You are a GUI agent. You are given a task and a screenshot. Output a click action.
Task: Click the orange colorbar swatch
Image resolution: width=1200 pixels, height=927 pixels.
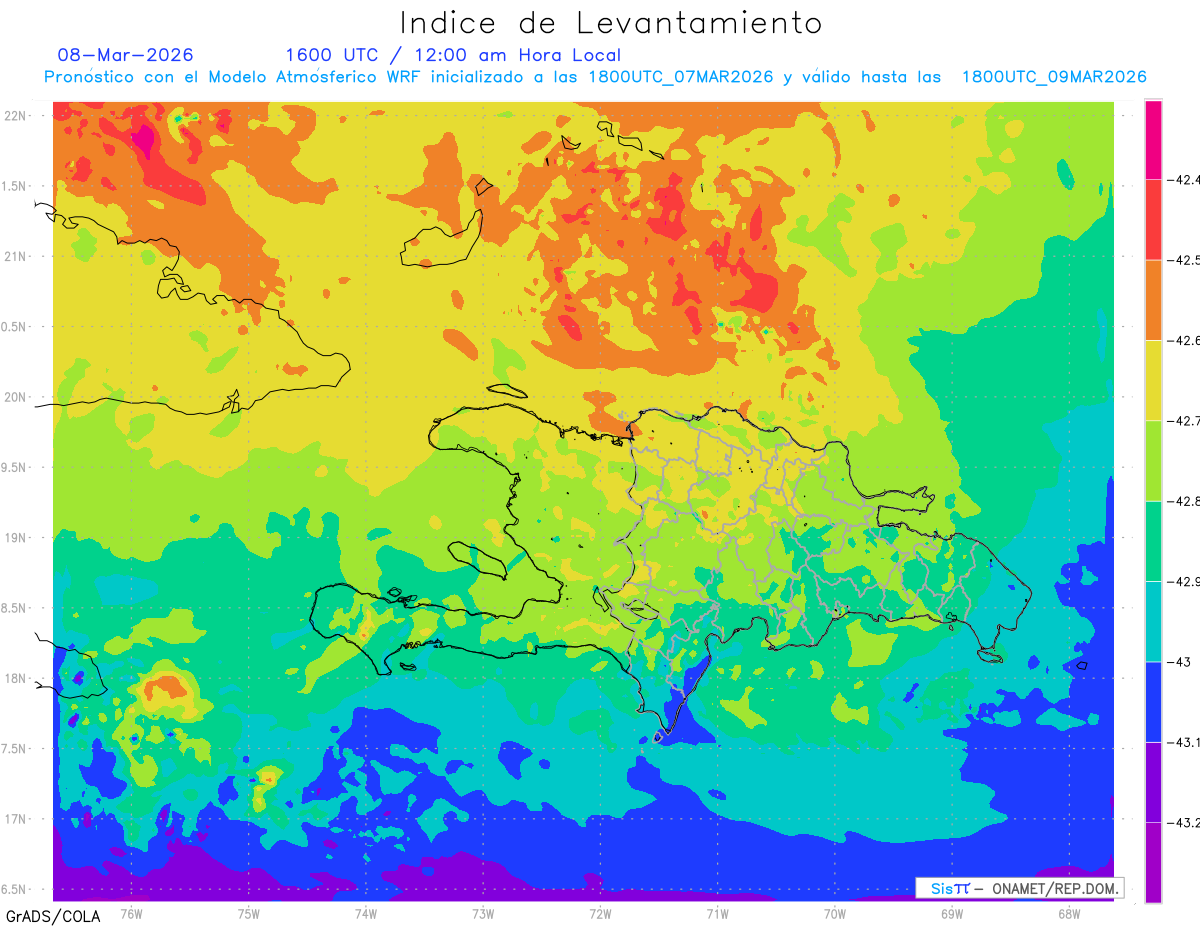pyautogui.click(x=1153, y=300)
